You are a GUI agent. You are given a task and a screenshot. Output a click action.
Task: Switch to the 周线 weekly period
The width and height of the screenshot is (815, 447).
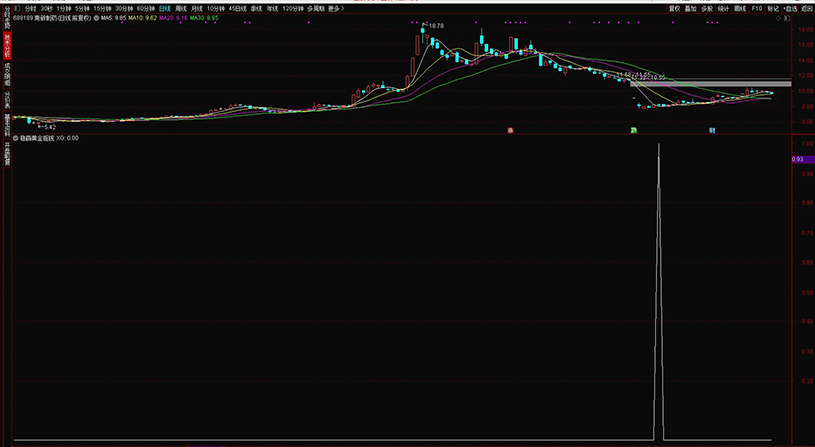coord(181,8)
